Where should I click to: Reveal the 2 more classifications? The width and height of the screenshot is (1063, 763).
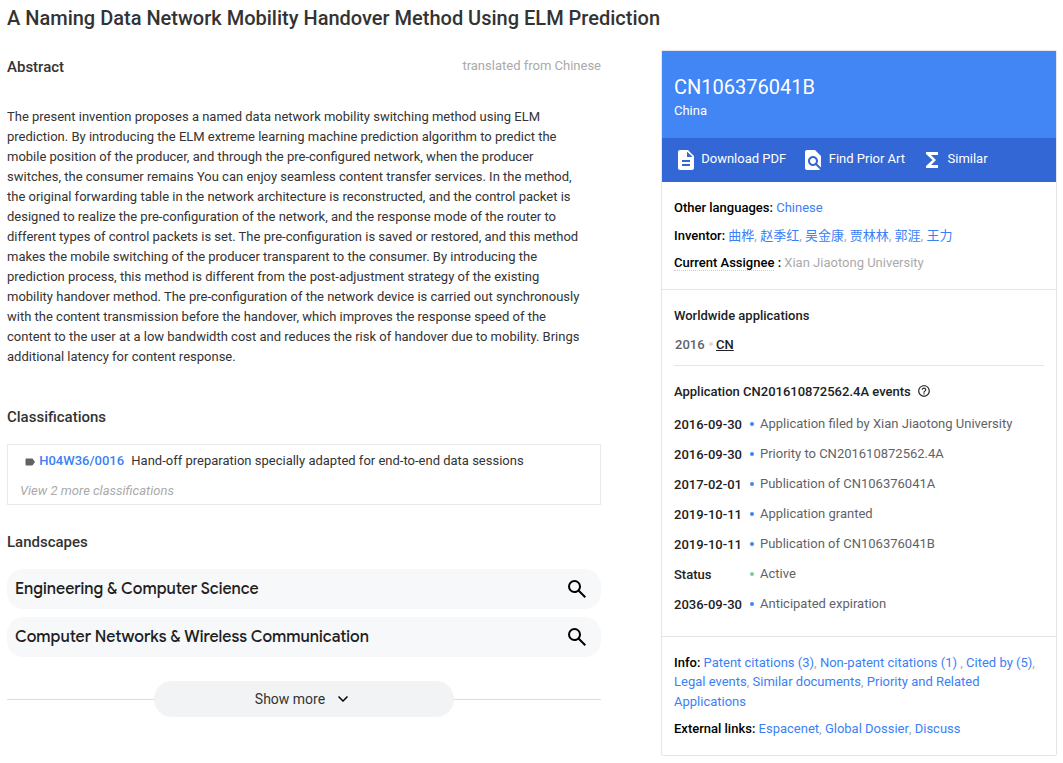tap(97, 490)
